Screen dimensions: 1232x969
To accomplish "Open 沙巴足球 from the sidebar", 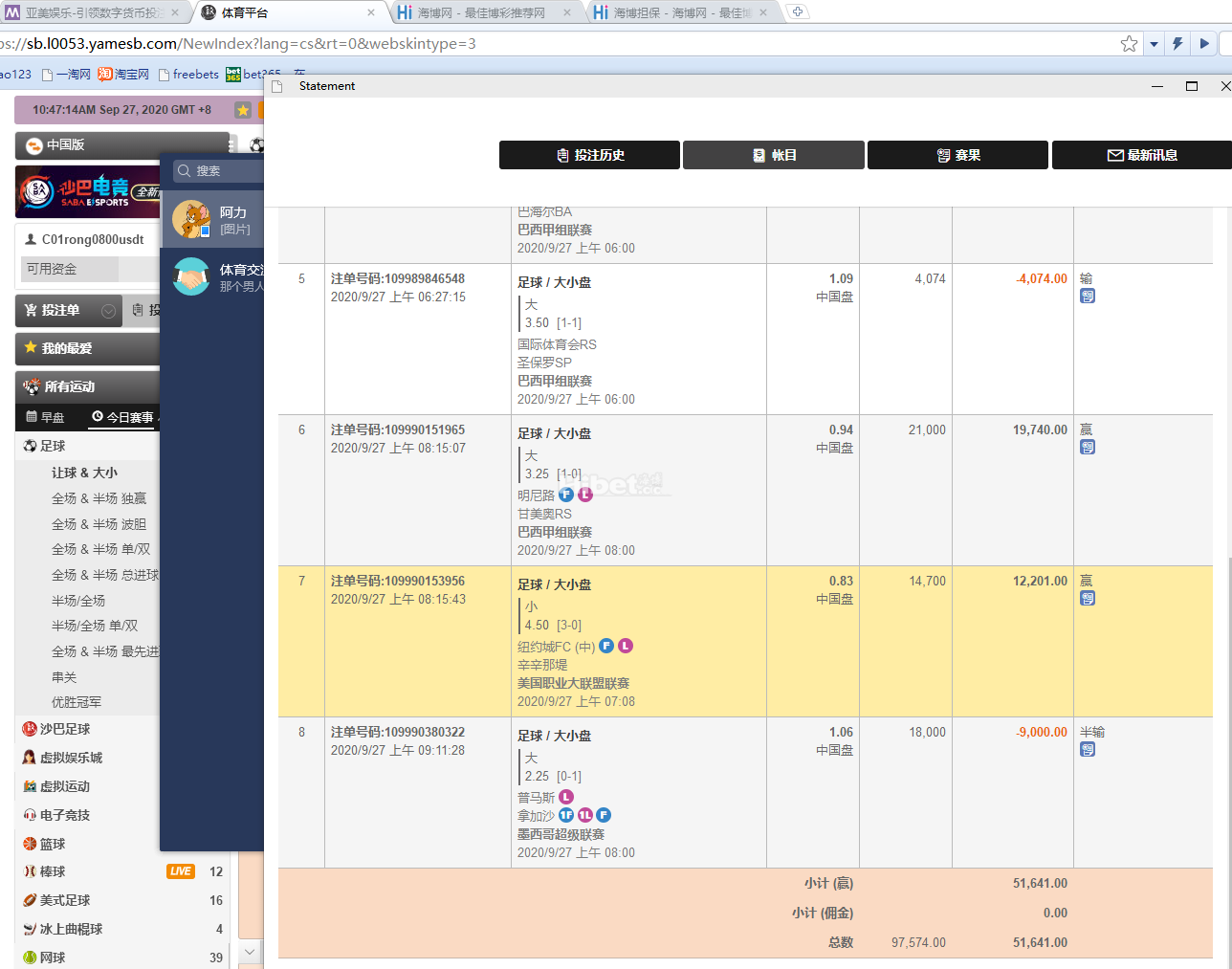I will click(64, 729).
